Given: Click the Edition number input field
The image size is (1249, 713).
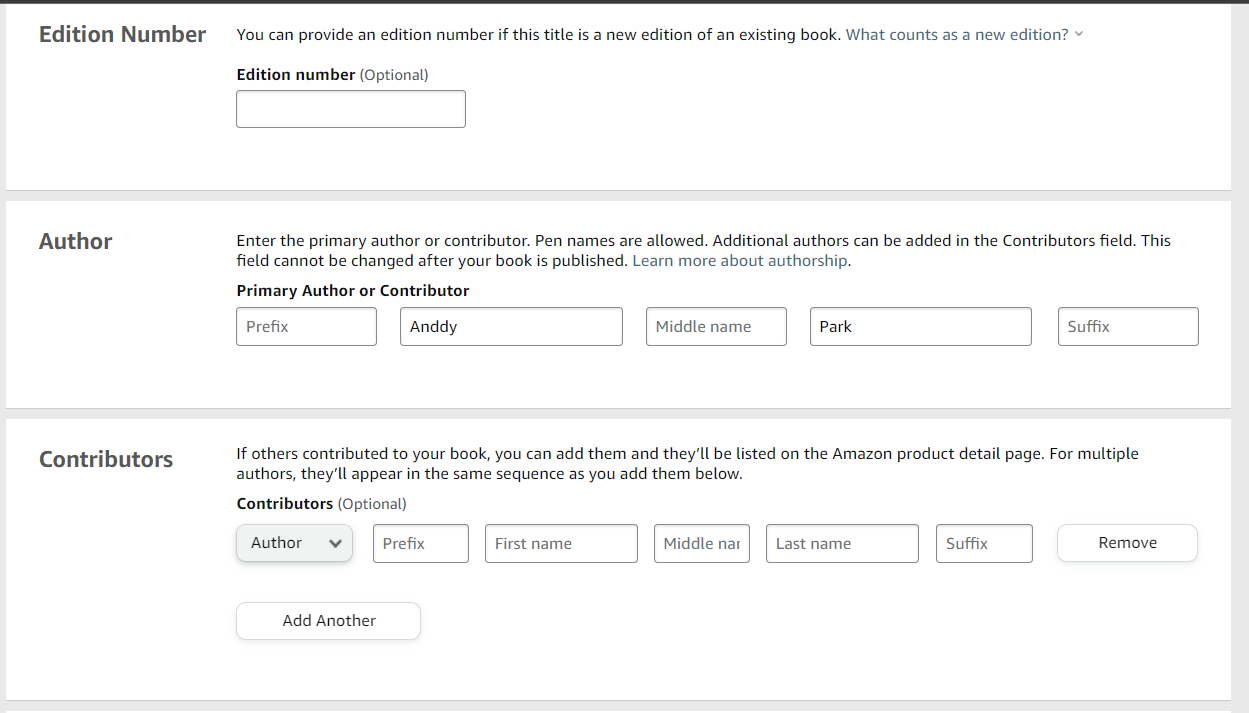Looking at the screenshot, I should pyautogui.click(x=350, y=109).
